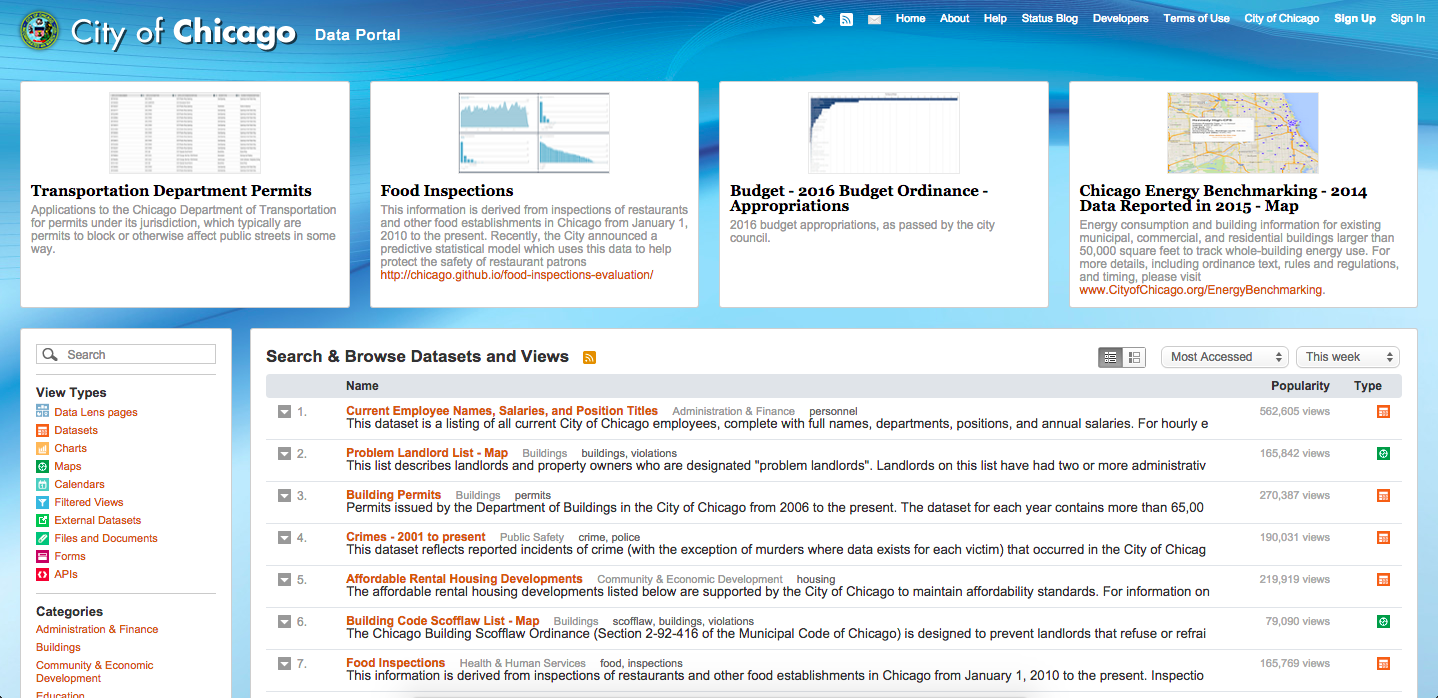This screenshot has width=1438, height=698.
Task: Open the Food Inspections chart thumbnail
Action: click(x=534, y=132)
